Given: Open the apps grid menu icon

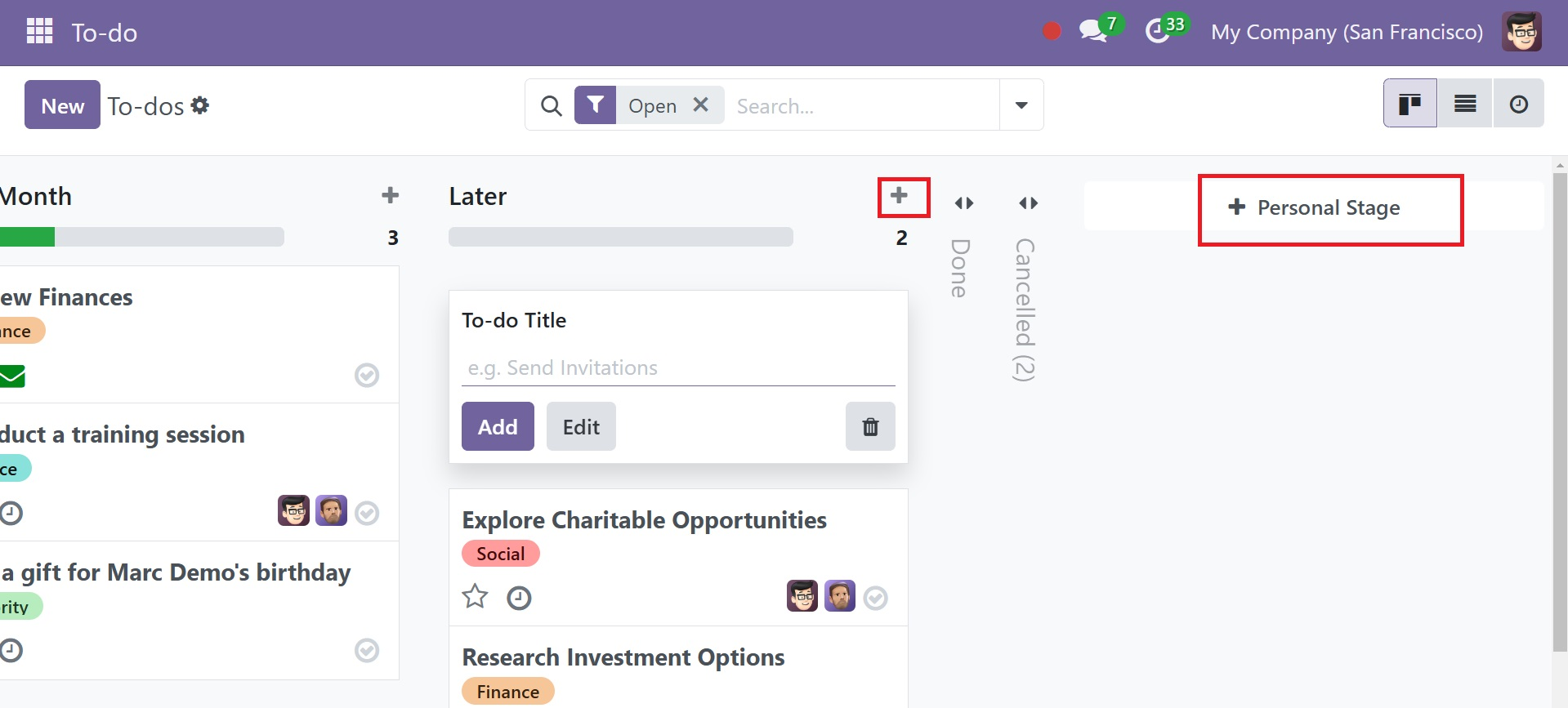Looking at the screenshot, I should pyautogui.click(x=39, y=32).
